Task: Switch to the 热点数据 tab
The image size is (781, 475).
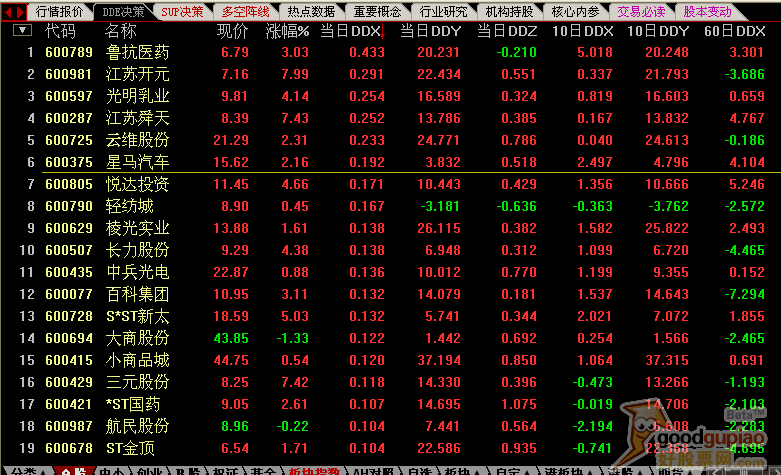Action: tap(311, 11)
